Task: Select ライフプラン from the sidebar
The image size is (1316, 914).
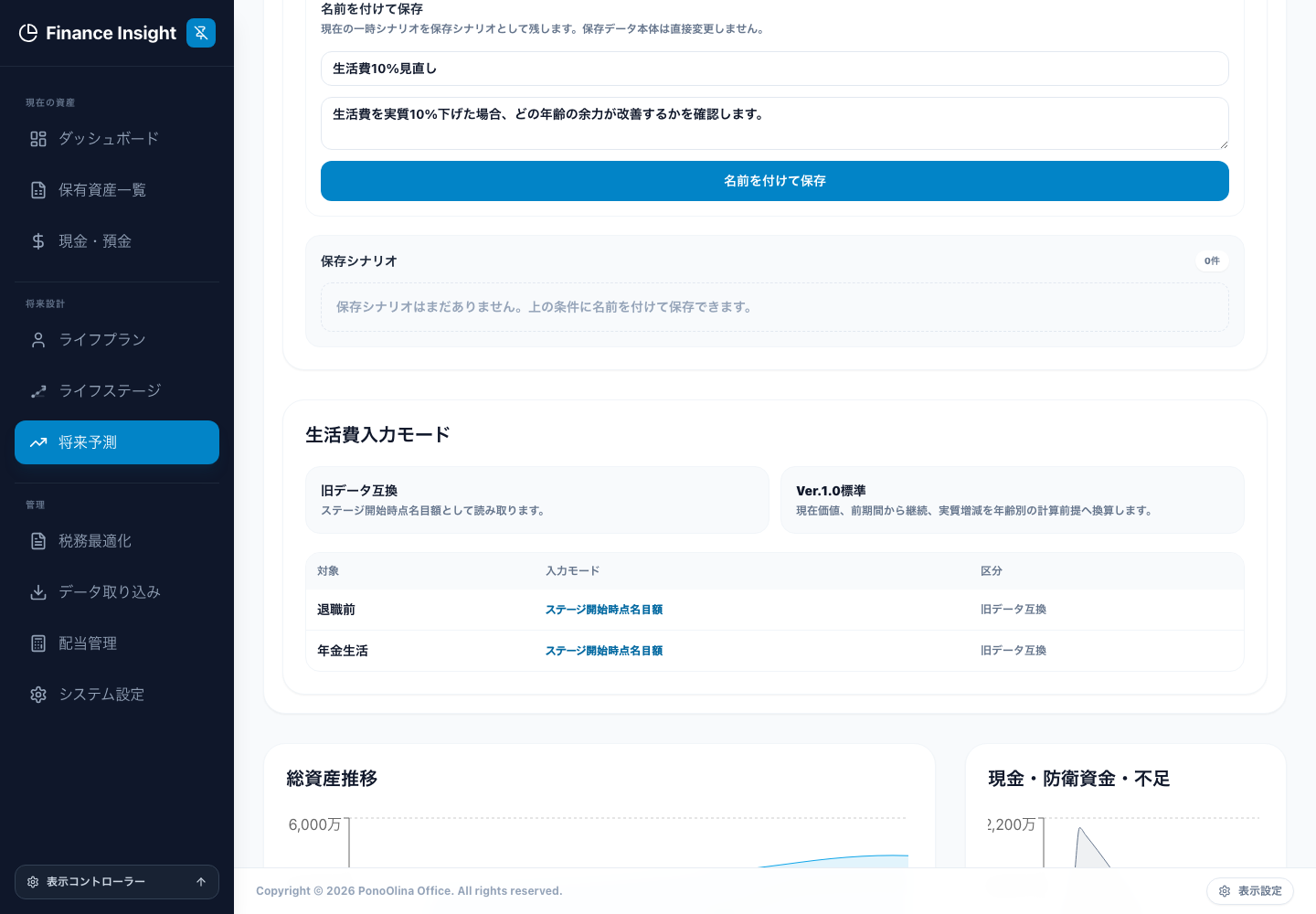Action: 117,340
